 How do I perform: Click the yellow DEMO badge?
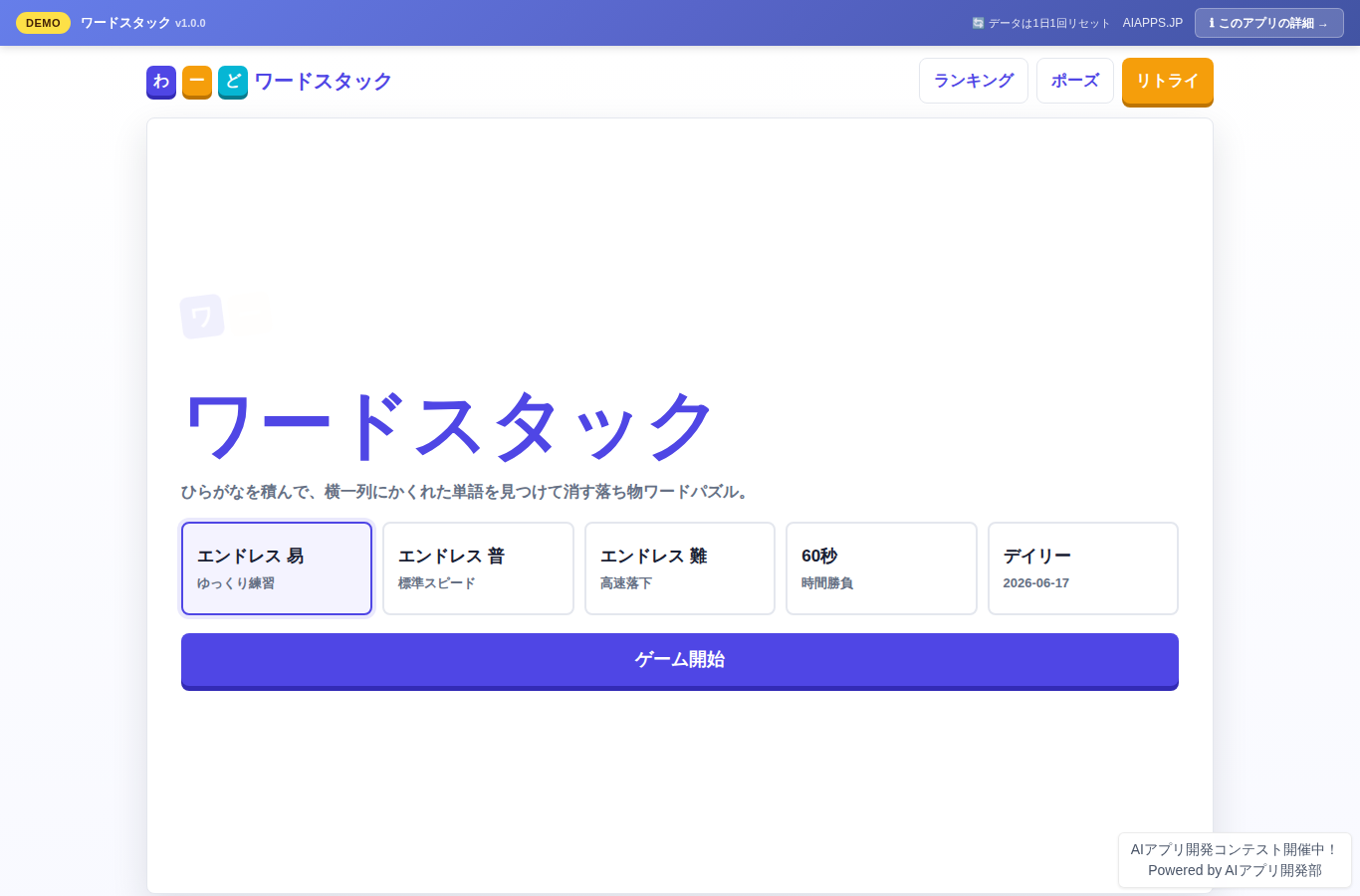click(x=43, y=23)
